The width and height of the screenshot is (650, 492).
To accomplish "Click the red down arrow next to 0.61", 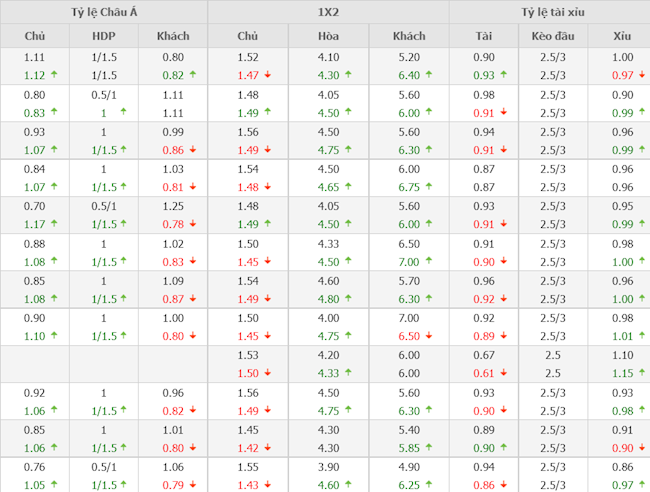I will (x=512, y=372).
